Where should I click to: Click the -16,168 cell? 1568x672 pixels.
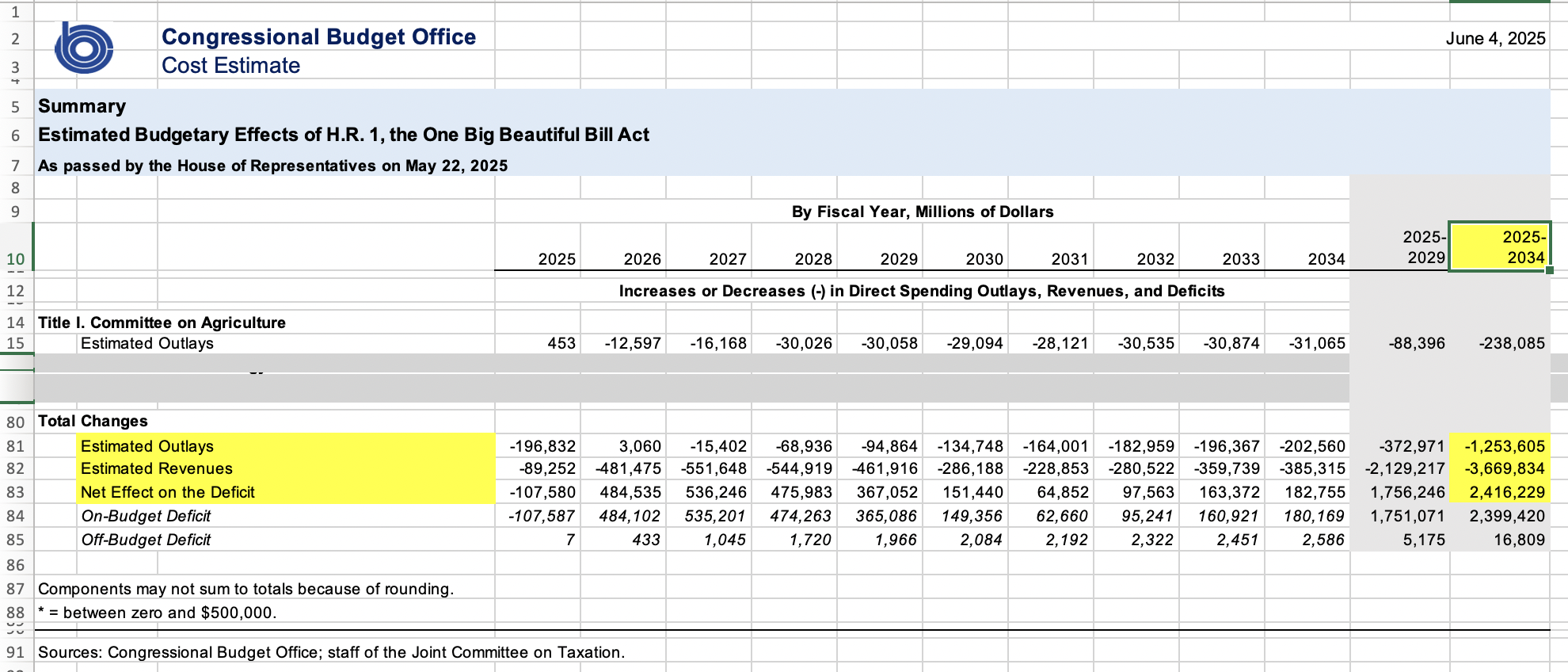(709, 343)
